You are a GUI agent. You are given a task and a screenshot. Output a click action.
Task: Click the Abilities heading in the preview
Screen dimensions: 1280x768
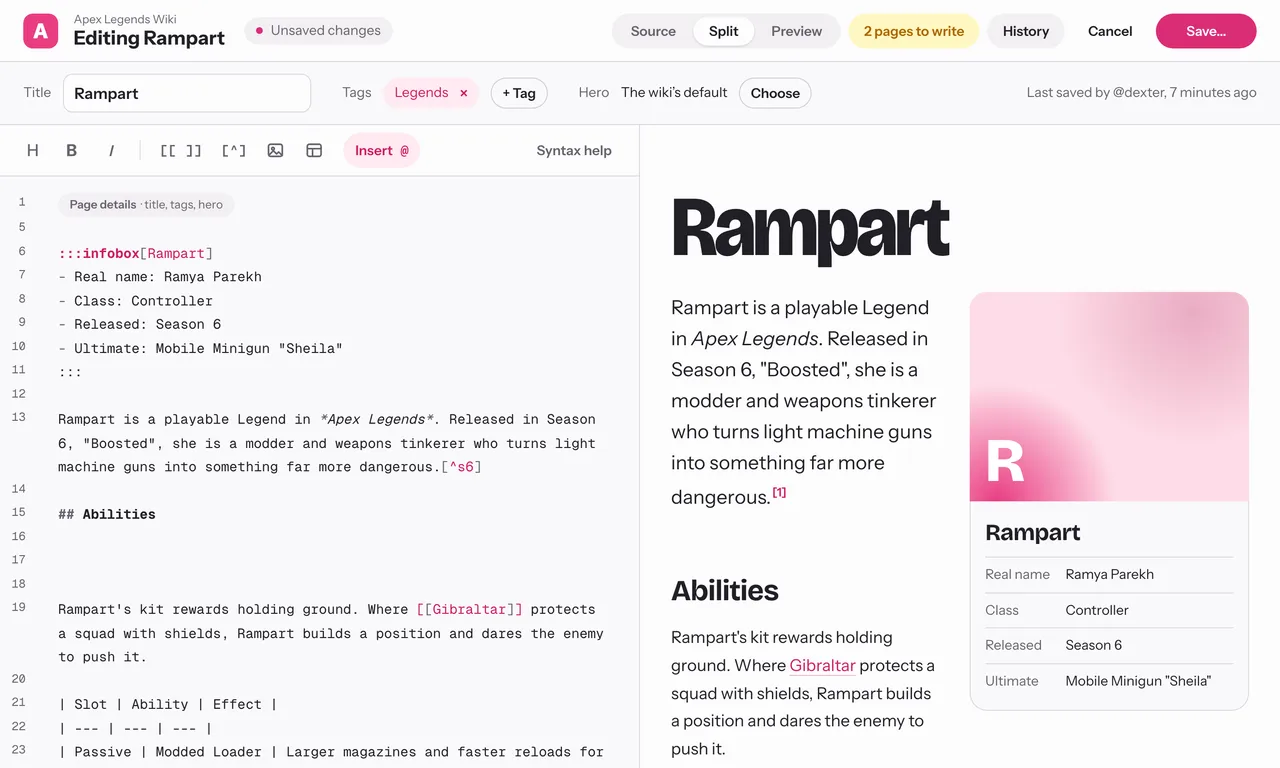725,590
